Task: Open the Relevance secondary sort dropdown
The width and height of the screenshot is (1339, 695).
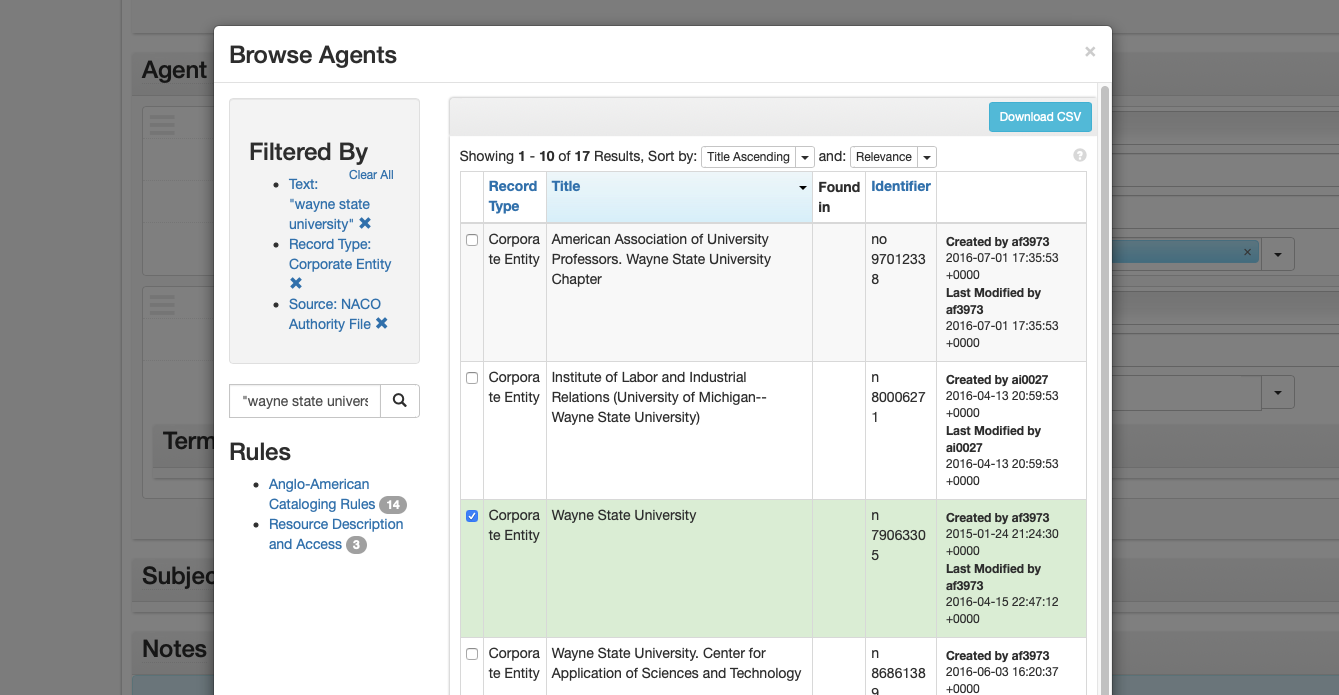Action: [x=892, y=157]
